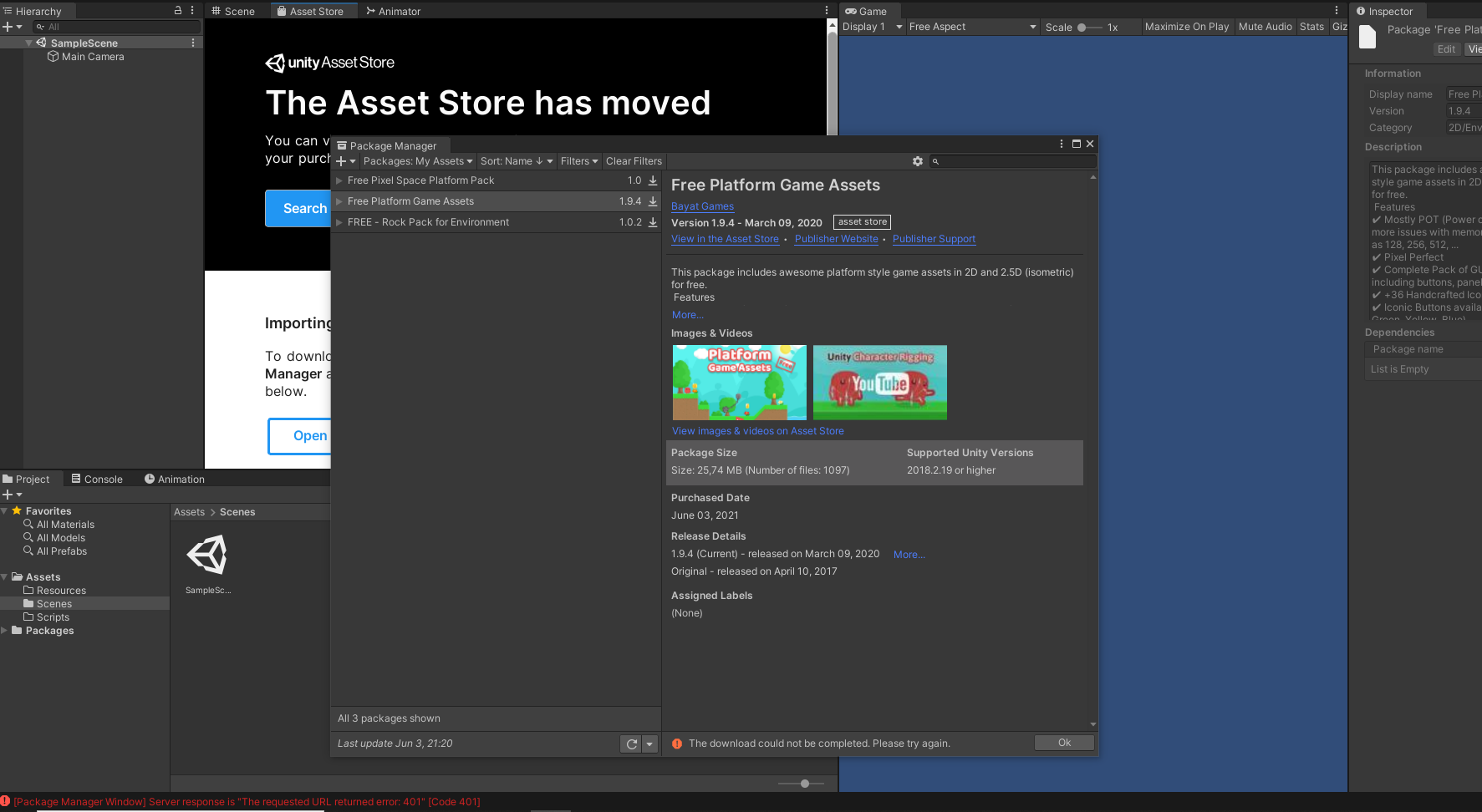Expand the Free Pixel Space Platform Pack row
The width and height of the screenshot is (1482, 812).
tap(339, 180)
